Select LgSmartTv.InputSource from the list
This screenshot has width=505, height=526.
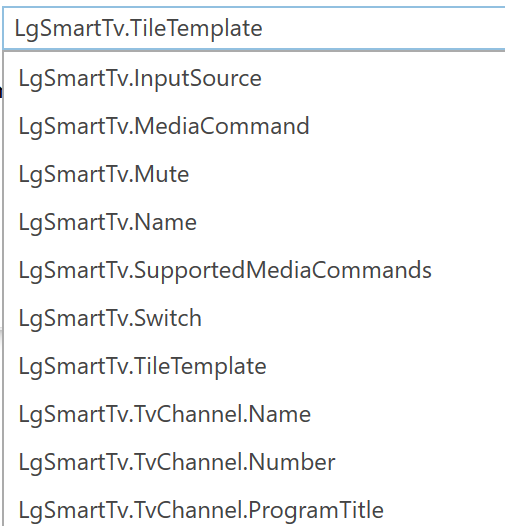point(254,78)
